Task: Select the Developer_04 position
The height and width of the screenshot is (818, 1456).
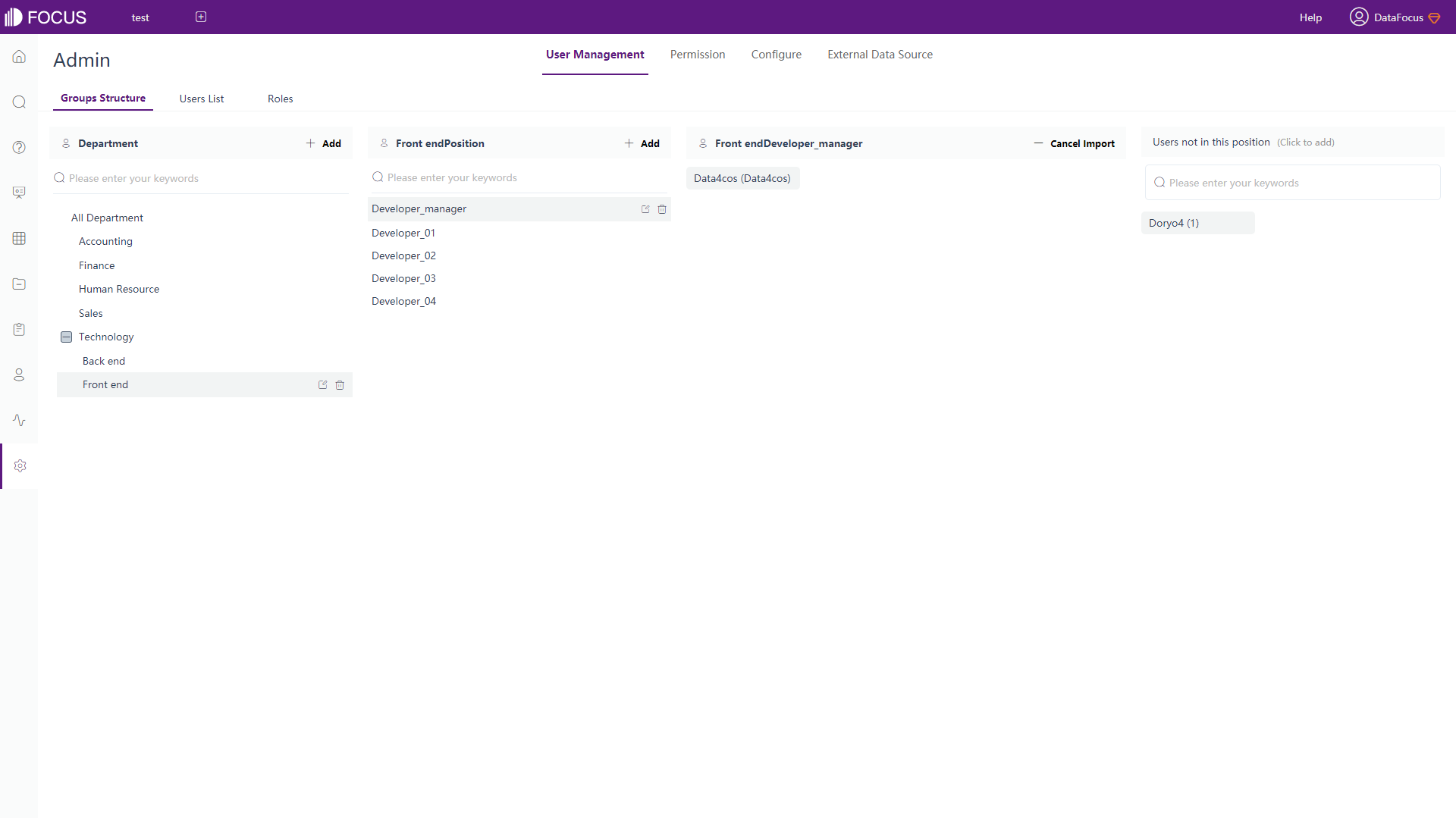Action: coord(403,301)
